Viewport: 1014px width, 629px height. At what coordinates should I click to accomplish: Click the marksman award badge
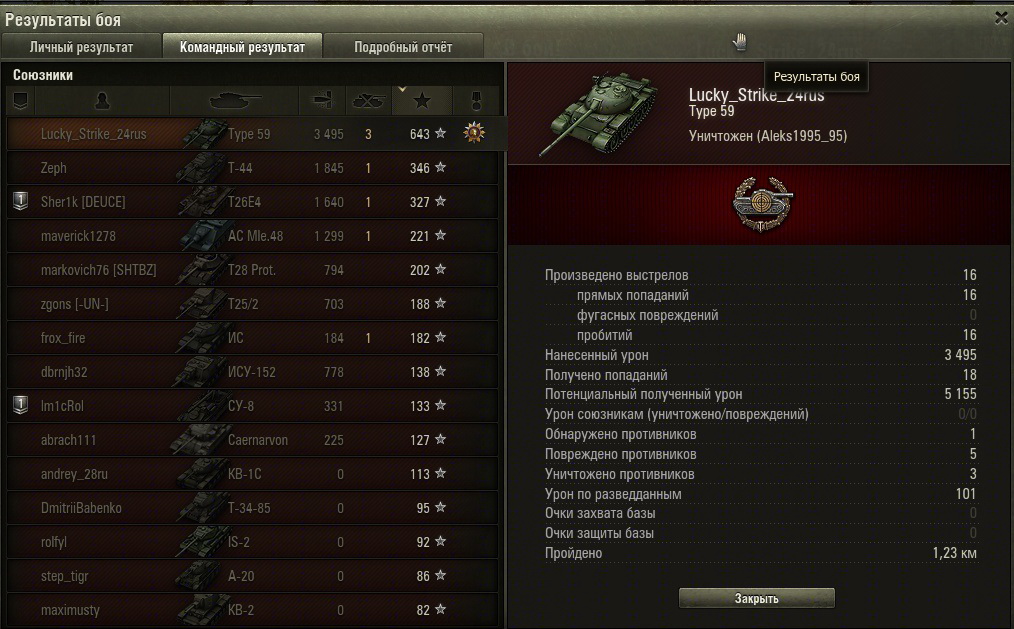[x=762, y=204]
